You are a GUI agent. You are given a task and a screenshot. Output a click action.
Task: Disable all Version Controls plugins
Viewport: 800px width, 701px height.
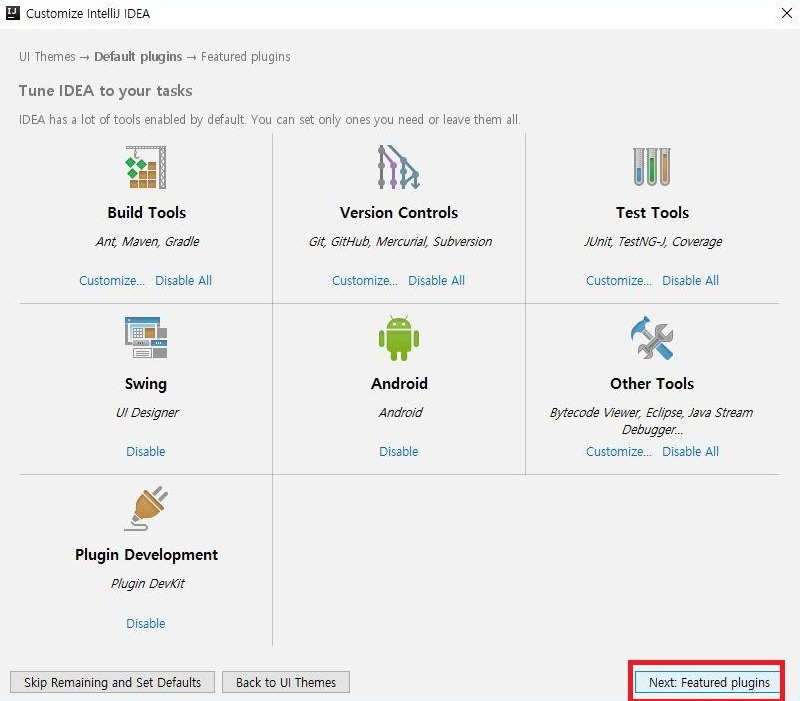click(x=436, y=281)
